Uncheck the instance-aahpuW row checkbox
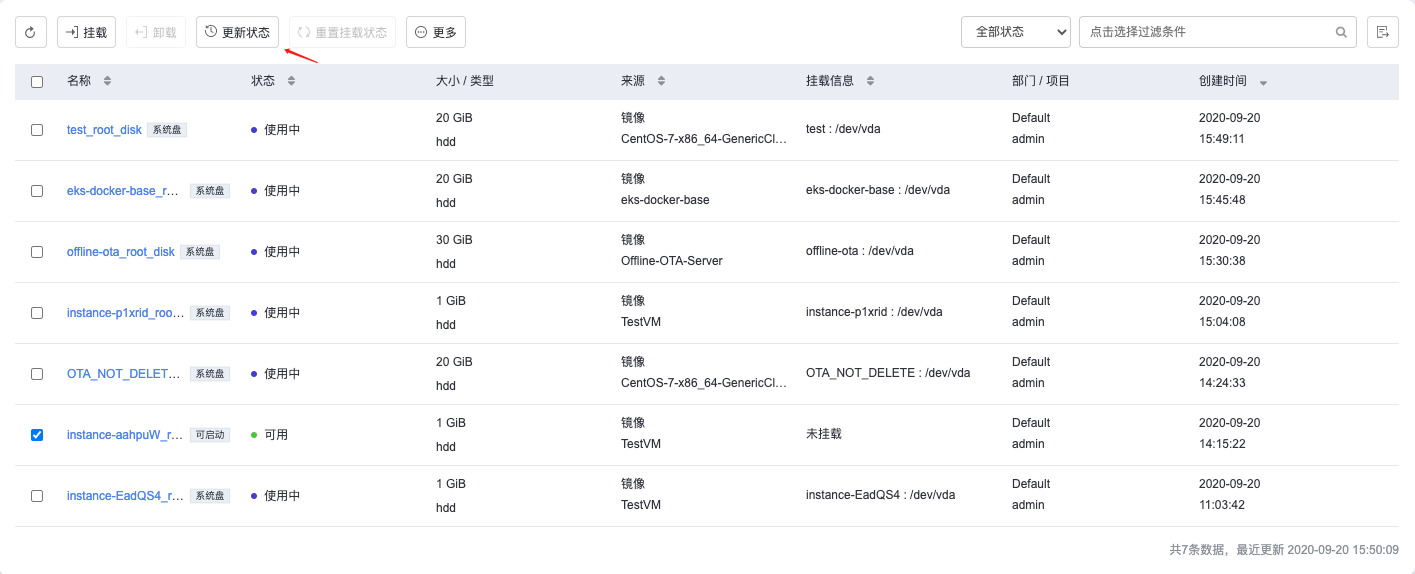Screen dimensions: 1415x574 click(x=37, y=435)
